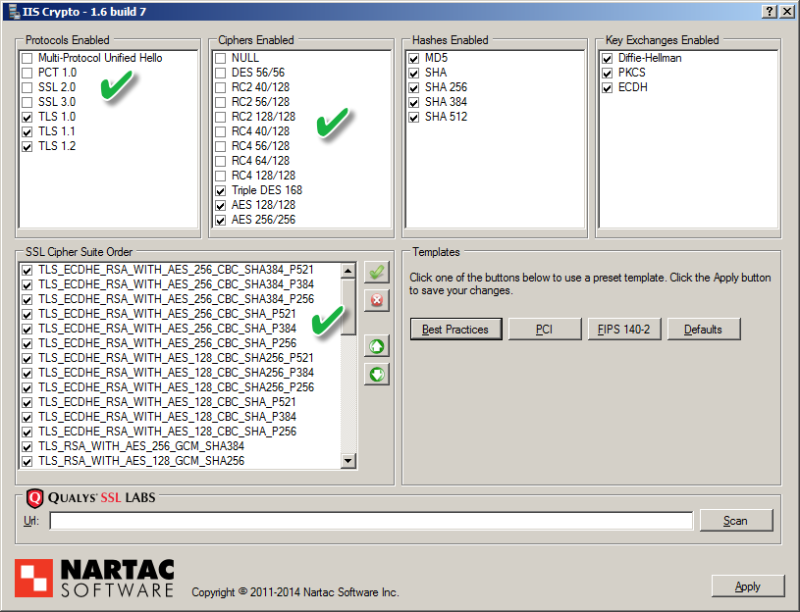Screen dimensions: 800x612
Task: Enable the SSL 2.0 protocol checkbox
Action: pos(27,88)
